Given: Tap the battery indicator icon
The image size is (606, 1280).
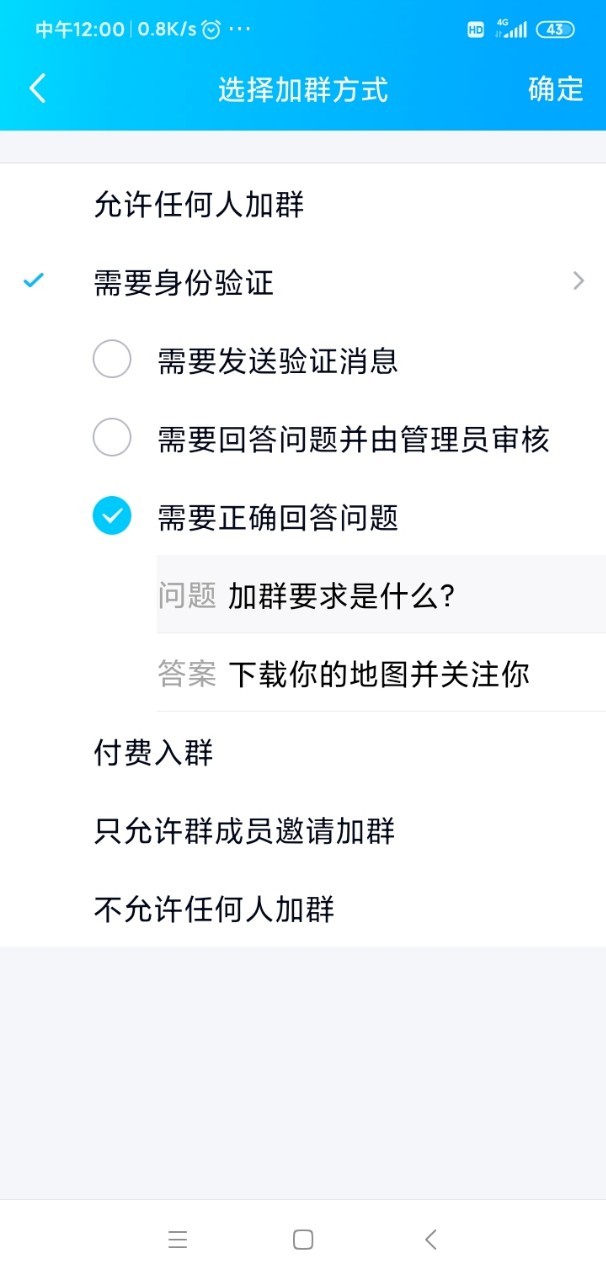Looking at the screenshot, I should [x=555, y=30].
